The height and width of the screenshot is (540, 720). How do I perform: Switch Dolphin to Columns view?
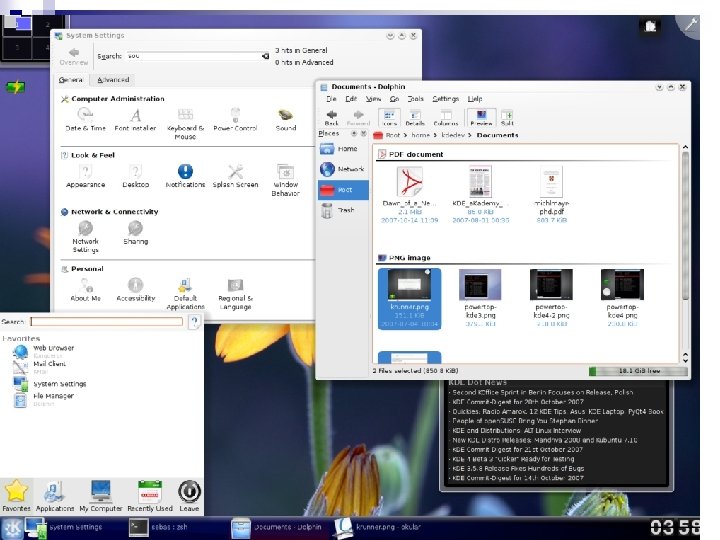tap(445, 118)
